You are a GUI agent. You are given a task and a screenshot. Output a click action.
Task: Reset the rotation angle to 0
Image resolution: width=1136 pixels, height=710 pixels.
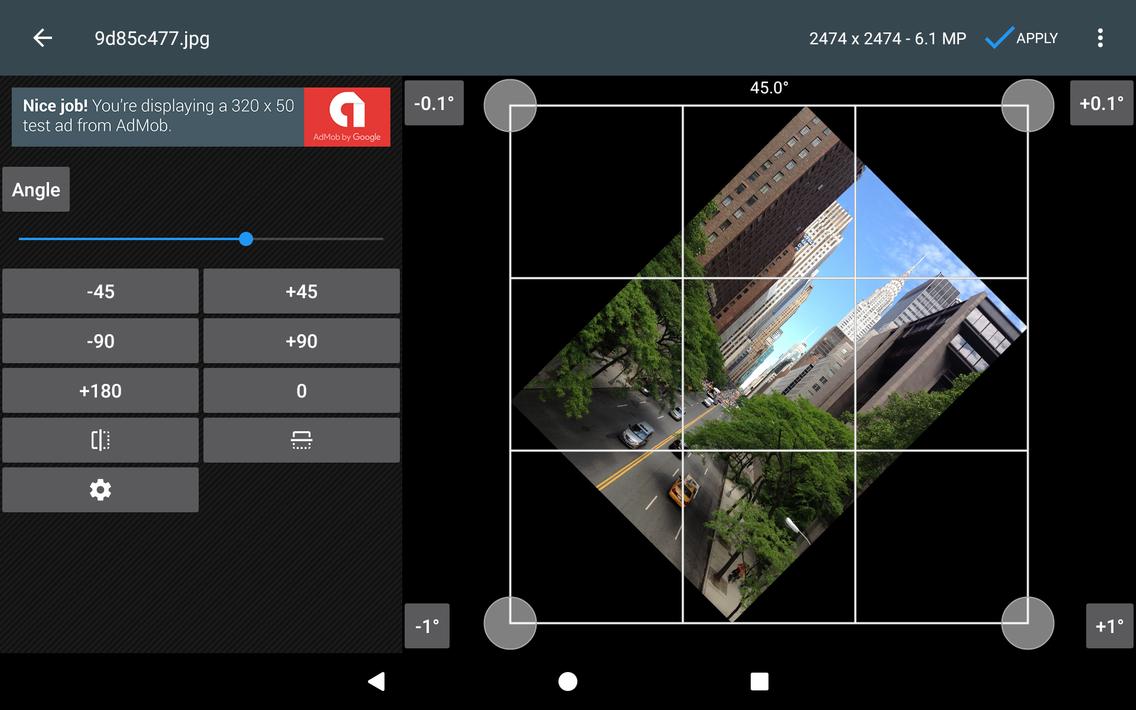(301, 390)
